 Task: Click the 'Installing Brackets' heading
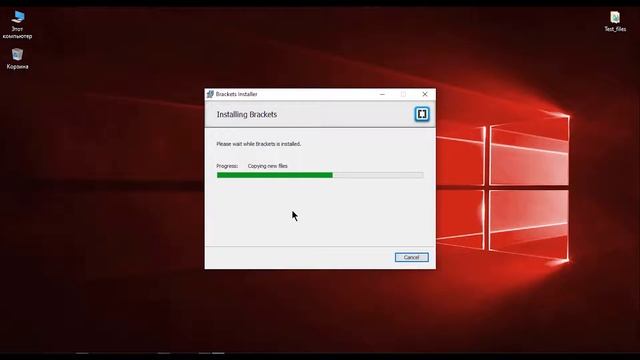(x=247, y=115)
